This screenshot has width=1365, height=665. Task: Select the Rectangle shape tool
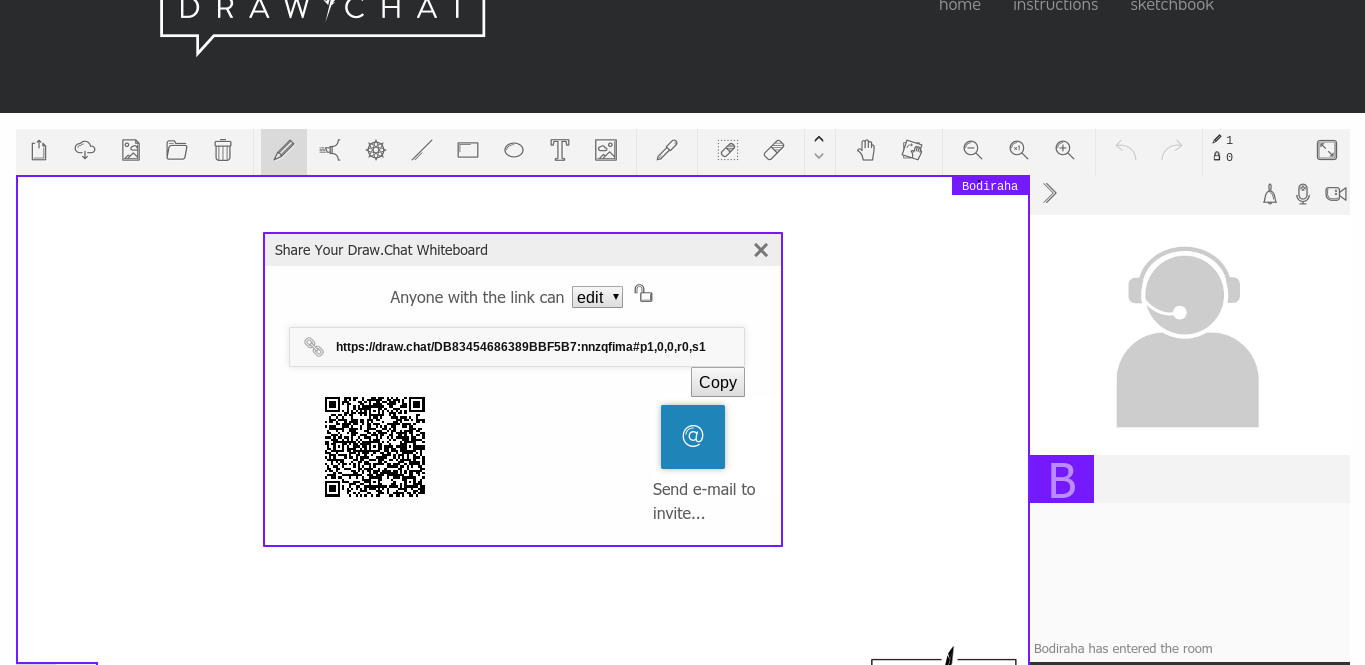[468, 150]
